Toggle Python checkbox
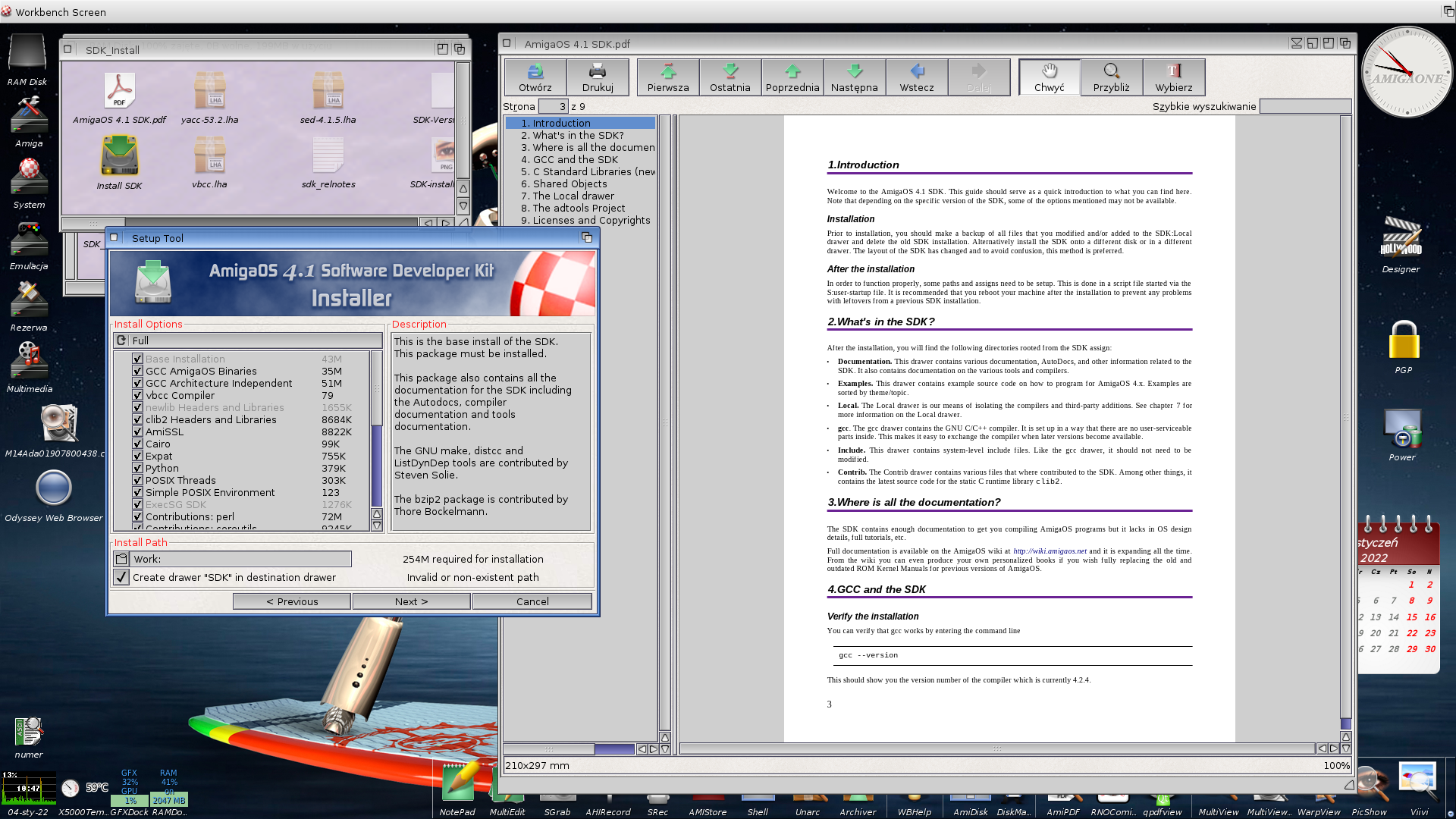1456x819 pixels. pyautogui.click(x=137, y=468)
